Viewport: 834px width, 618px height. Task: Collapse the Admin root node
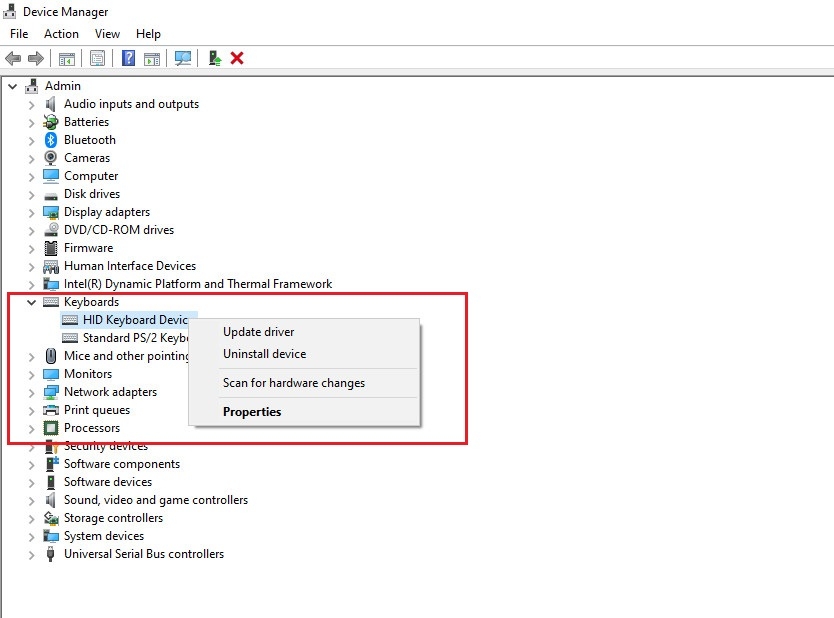click(12, 86)
